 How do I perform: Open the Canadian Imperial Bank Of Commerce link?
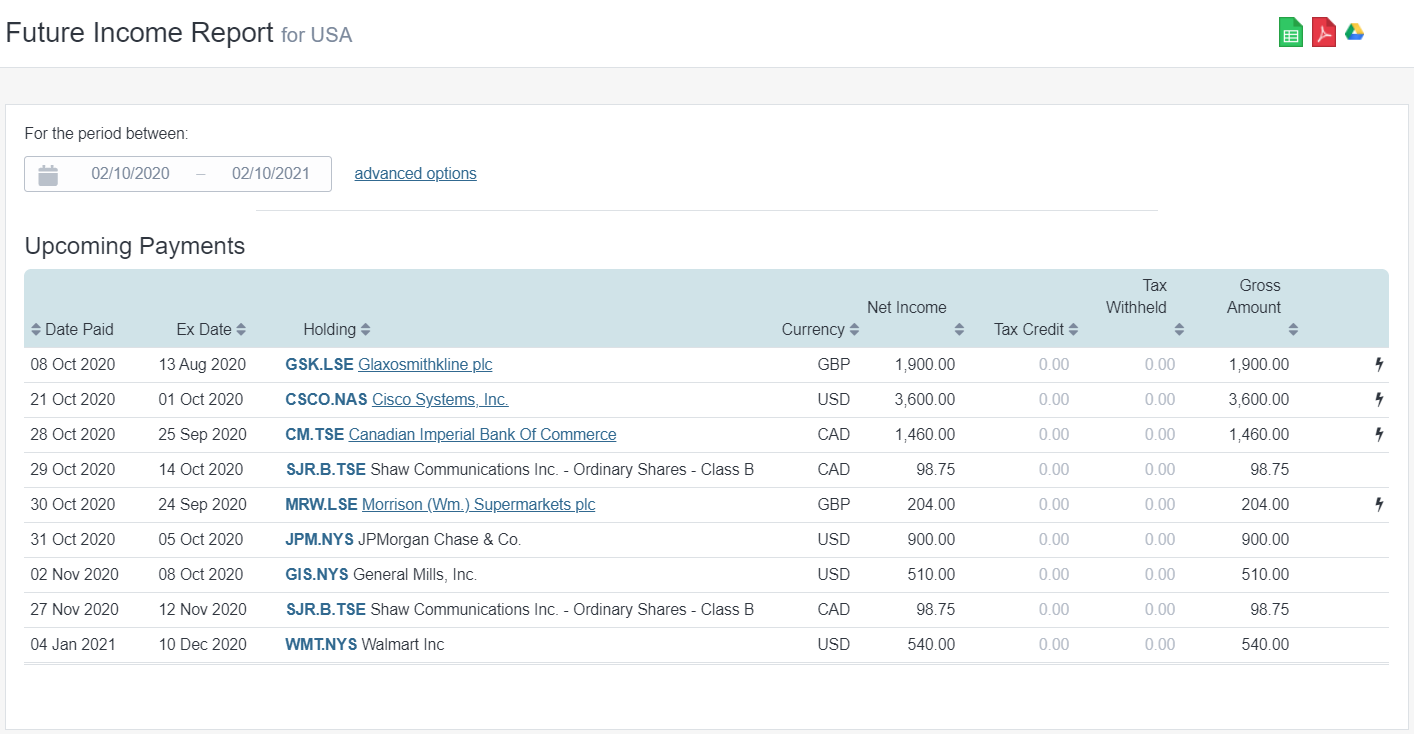(x=481, y=434)
